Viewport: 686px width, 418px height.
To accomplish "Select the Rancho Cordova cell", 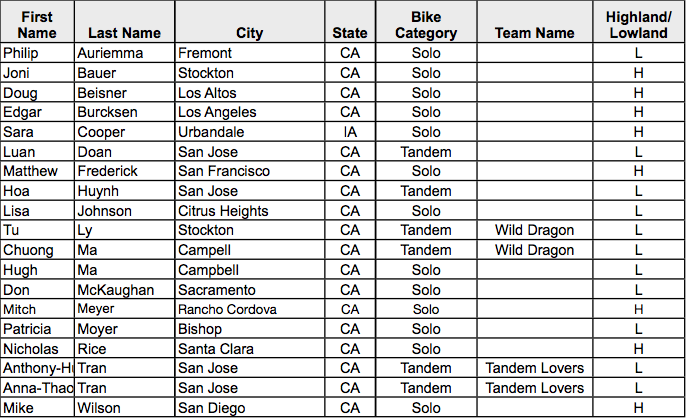I will pyautogui.click(x=249, y=309).
